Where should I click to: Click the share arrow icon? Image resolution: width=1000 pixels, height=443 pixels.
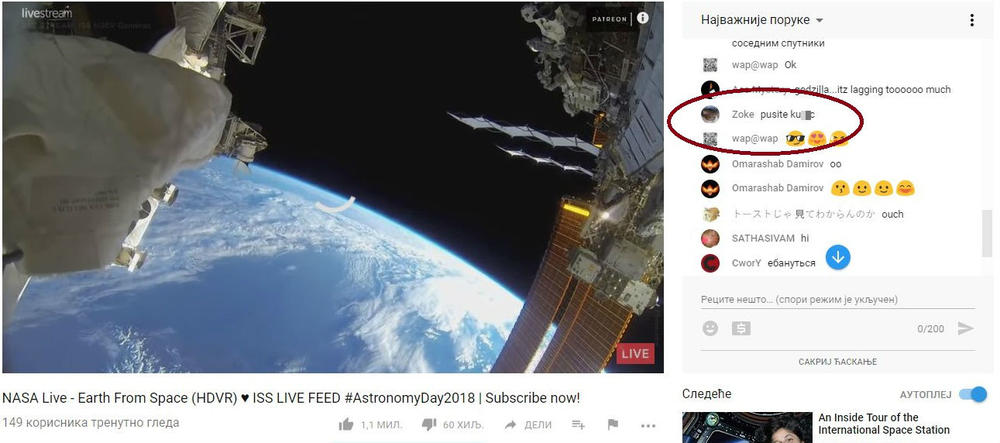510,425
